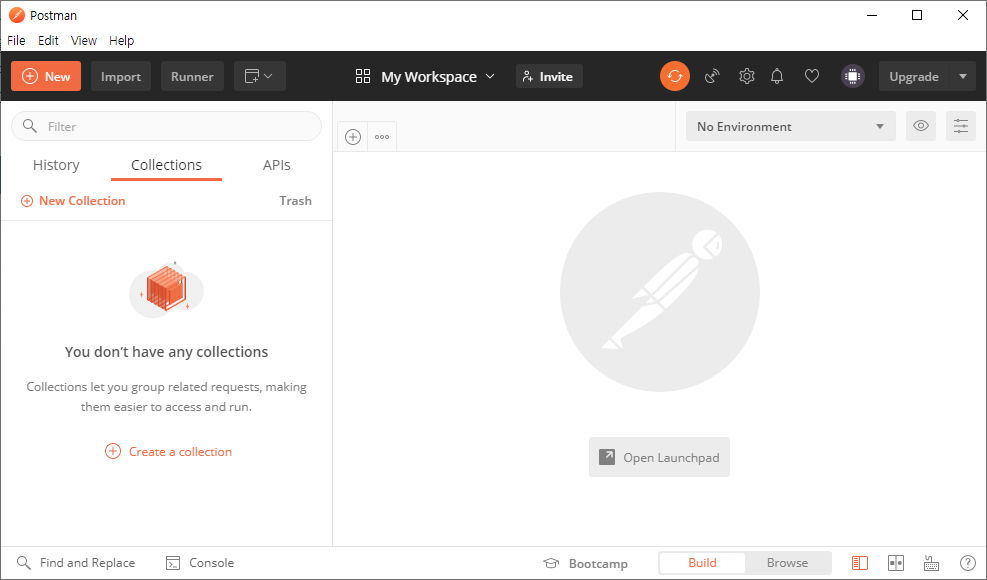The width and height of the screenshot is (987, 580).
Task: Click the Postman logo in title bar
Action: 16,15
